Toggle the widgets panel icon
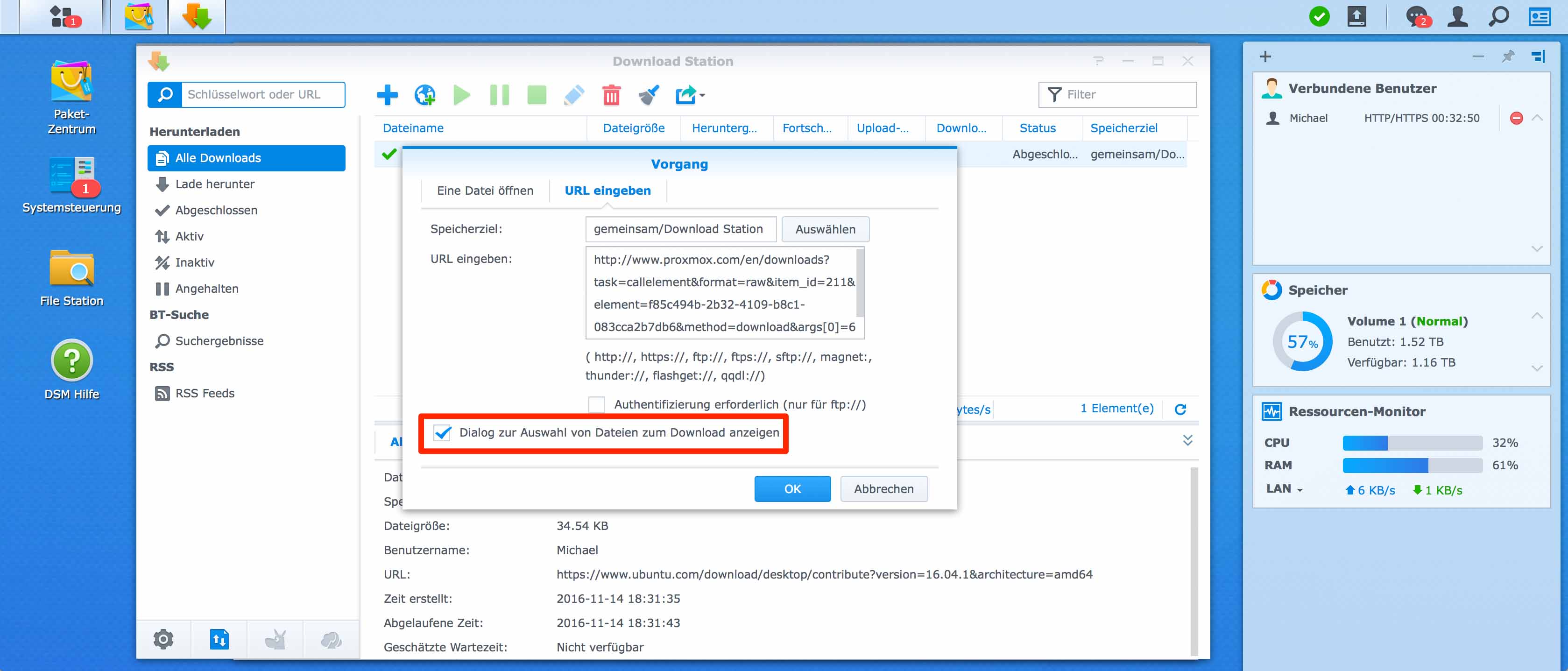 pyautogui.click(x=1540, y=16)
